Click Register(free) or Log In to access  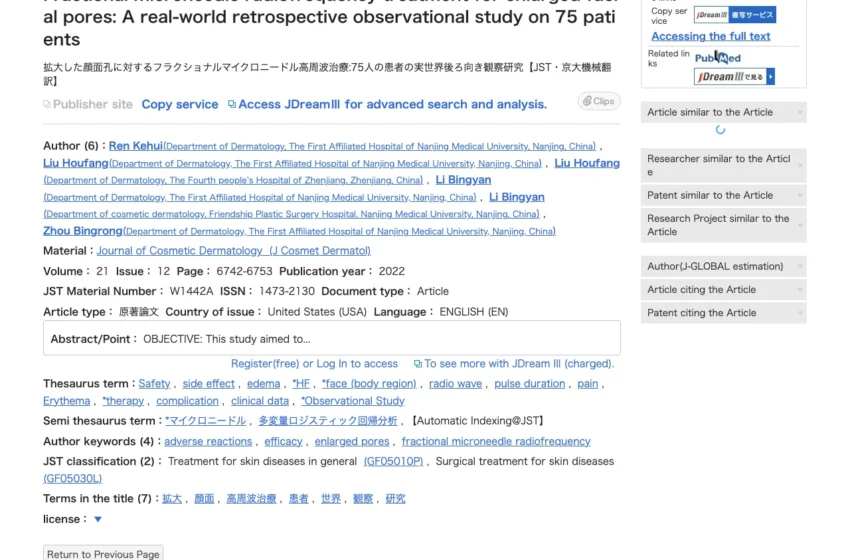coord(314,364)
